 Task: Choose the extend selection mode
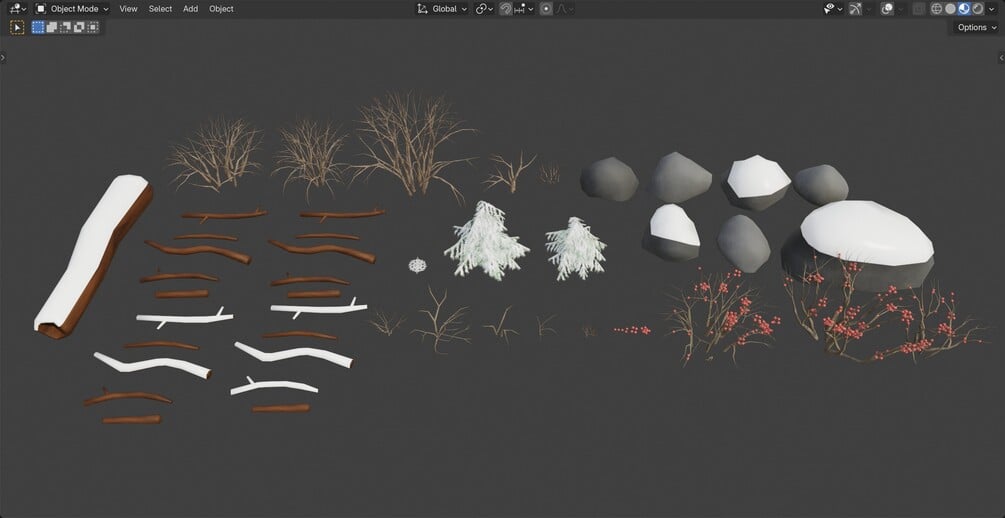pos(52,28)
